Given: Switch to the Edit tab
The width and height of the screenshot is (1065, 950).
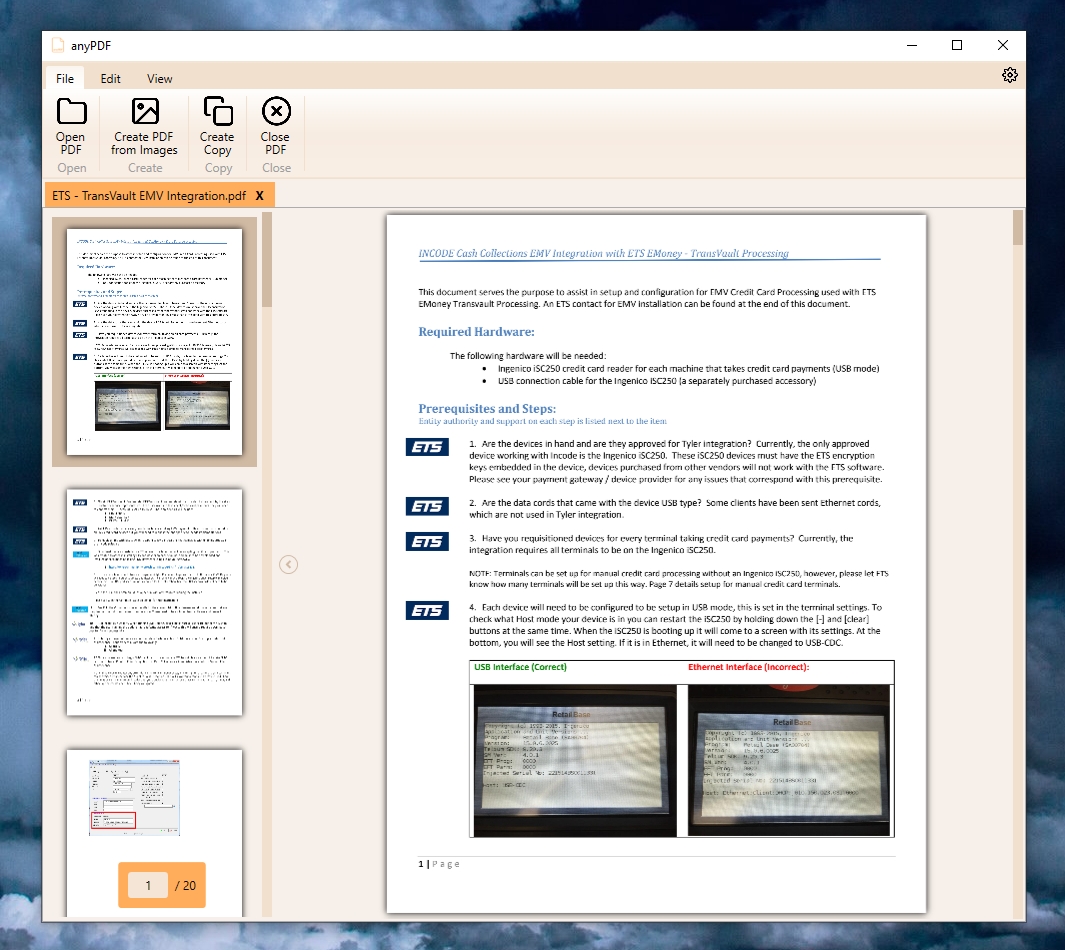Looking at the screenshot, I should click(x=111, y=79).
